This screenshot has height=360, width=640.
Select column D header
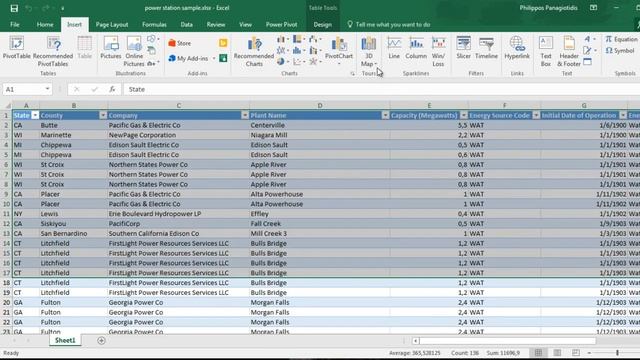click(x=320, y=105)
